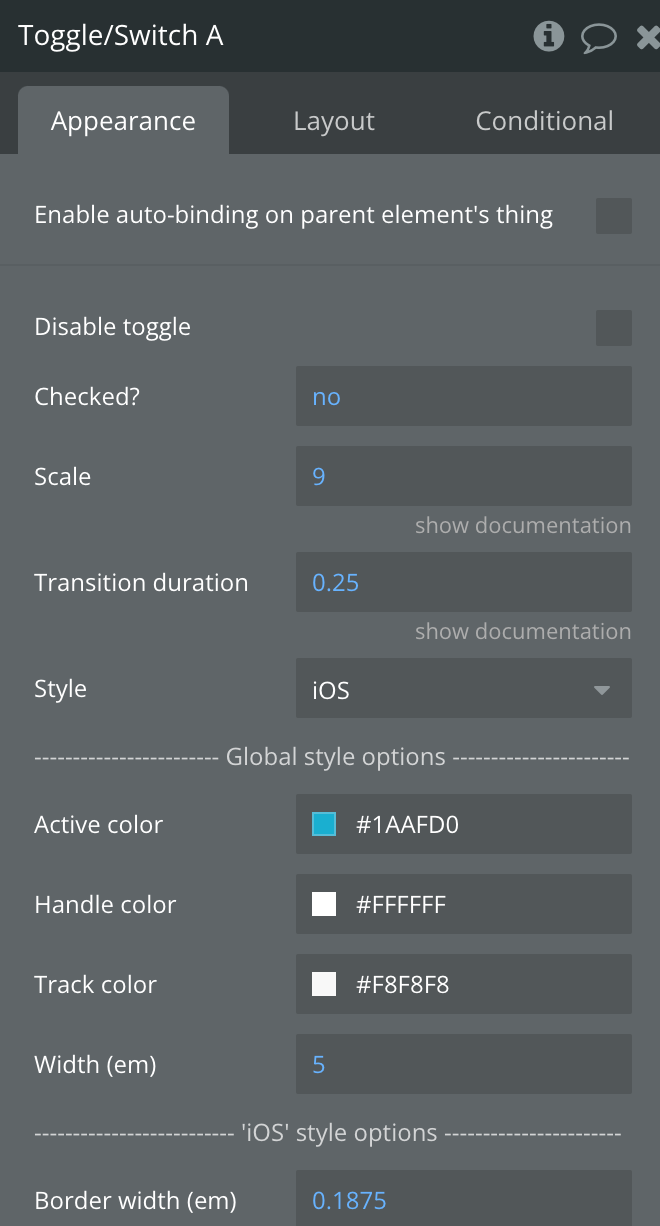
Task: Edit the Transition duration field
Action: click(464, 582)
